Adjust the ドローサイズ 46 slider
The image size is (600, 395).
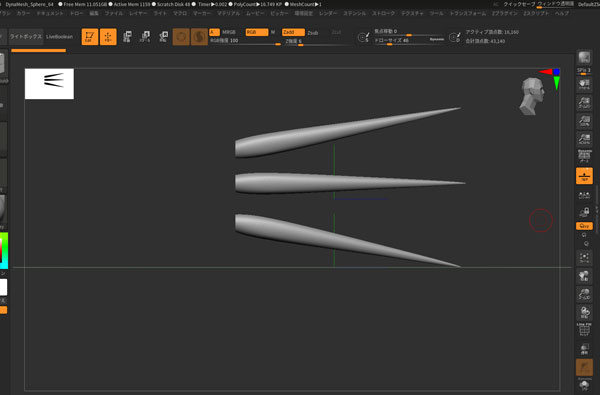coord(401,41)
